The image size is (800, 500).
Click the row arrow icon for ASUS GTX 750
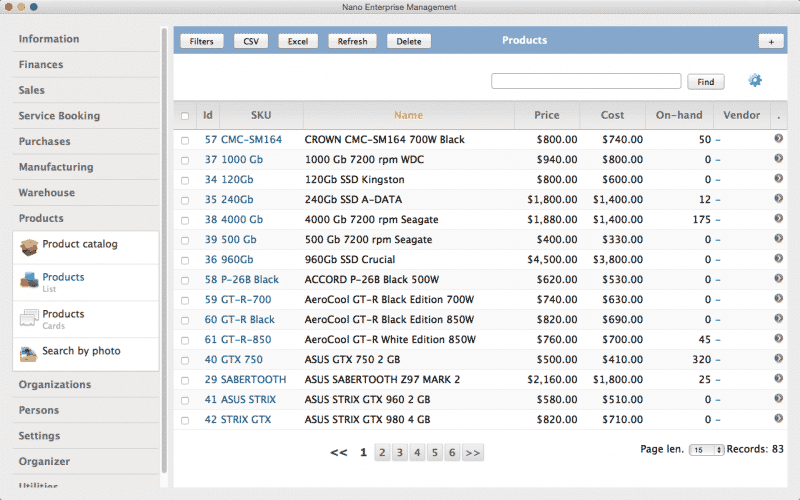pos(778,360)
